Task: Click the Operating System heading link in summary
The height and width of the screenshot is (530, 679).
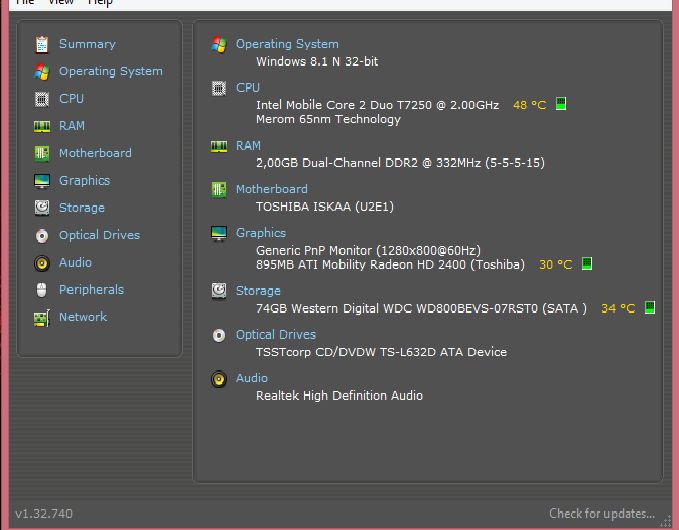Action: click(287, 44)
